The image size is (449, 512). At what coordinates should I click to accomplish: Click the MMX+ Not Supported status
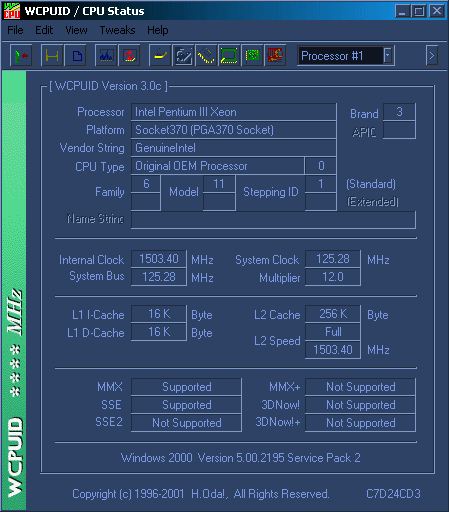(x=360, y=387)
